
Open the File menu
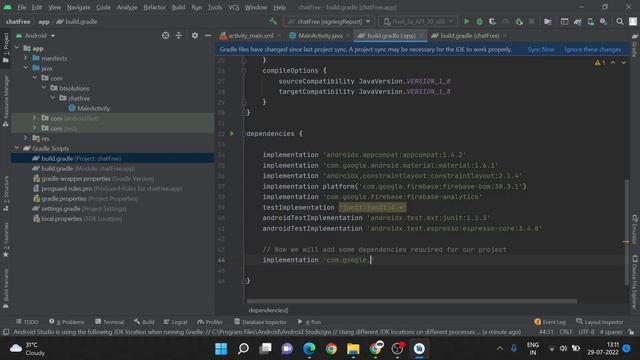tap(22, 7)
